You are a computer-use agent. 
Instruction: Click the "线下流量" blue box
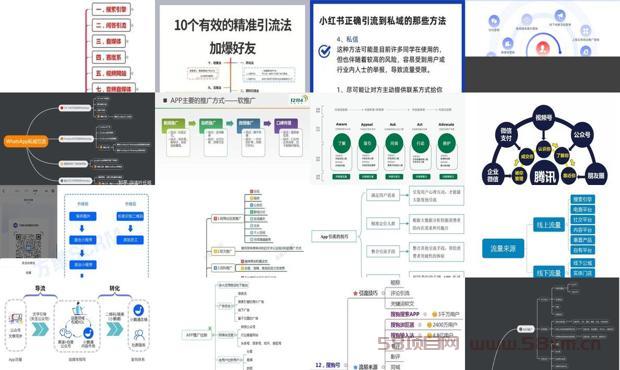point(549,273)
